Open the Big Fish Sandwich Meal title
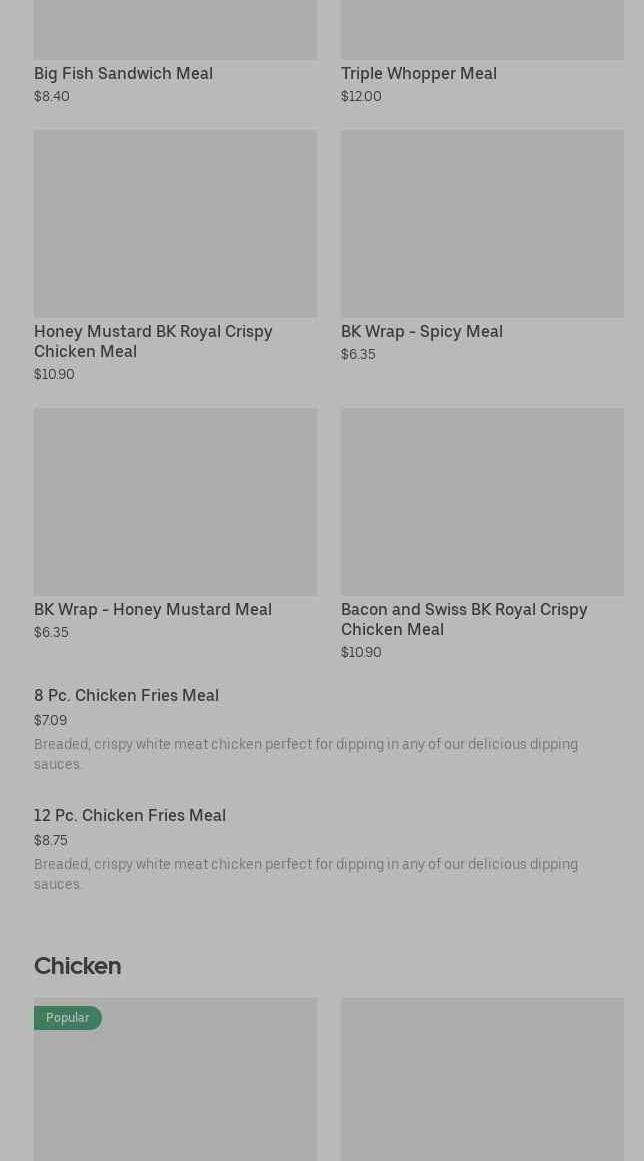 [x=123, y=74]
